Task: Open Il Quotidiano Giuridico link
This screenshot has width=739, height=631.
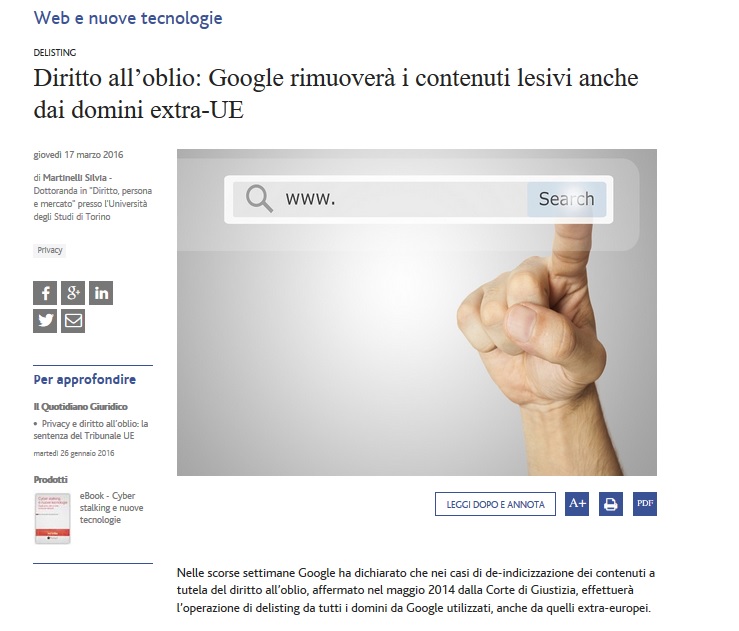Action: pyautogui.click(x=81, y=406)
